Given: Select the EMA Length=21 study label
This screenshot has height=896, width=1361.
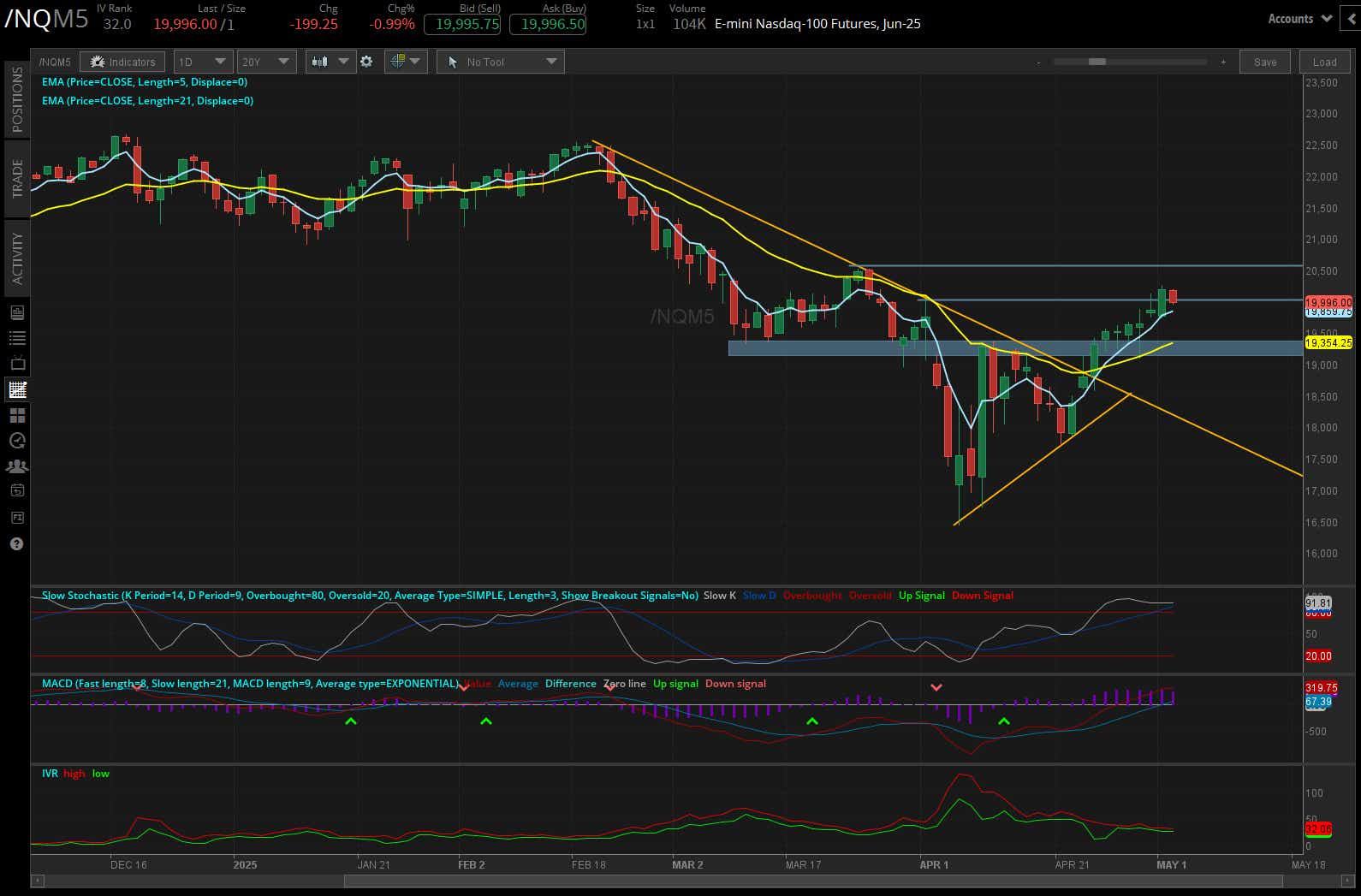Looking at the screenshot, I should coord(147,101).
